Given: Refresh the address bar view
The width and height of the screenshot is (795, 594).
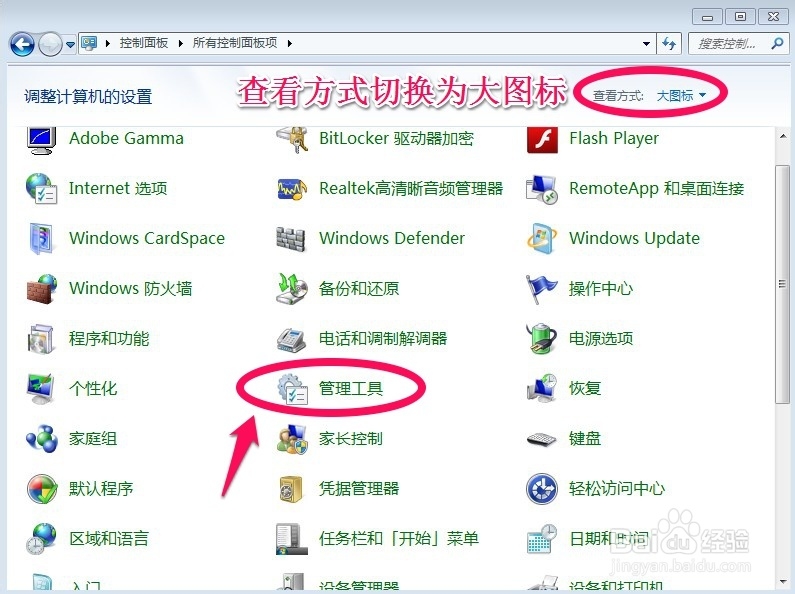Looking at the screenshot, I should click(669, 44).
